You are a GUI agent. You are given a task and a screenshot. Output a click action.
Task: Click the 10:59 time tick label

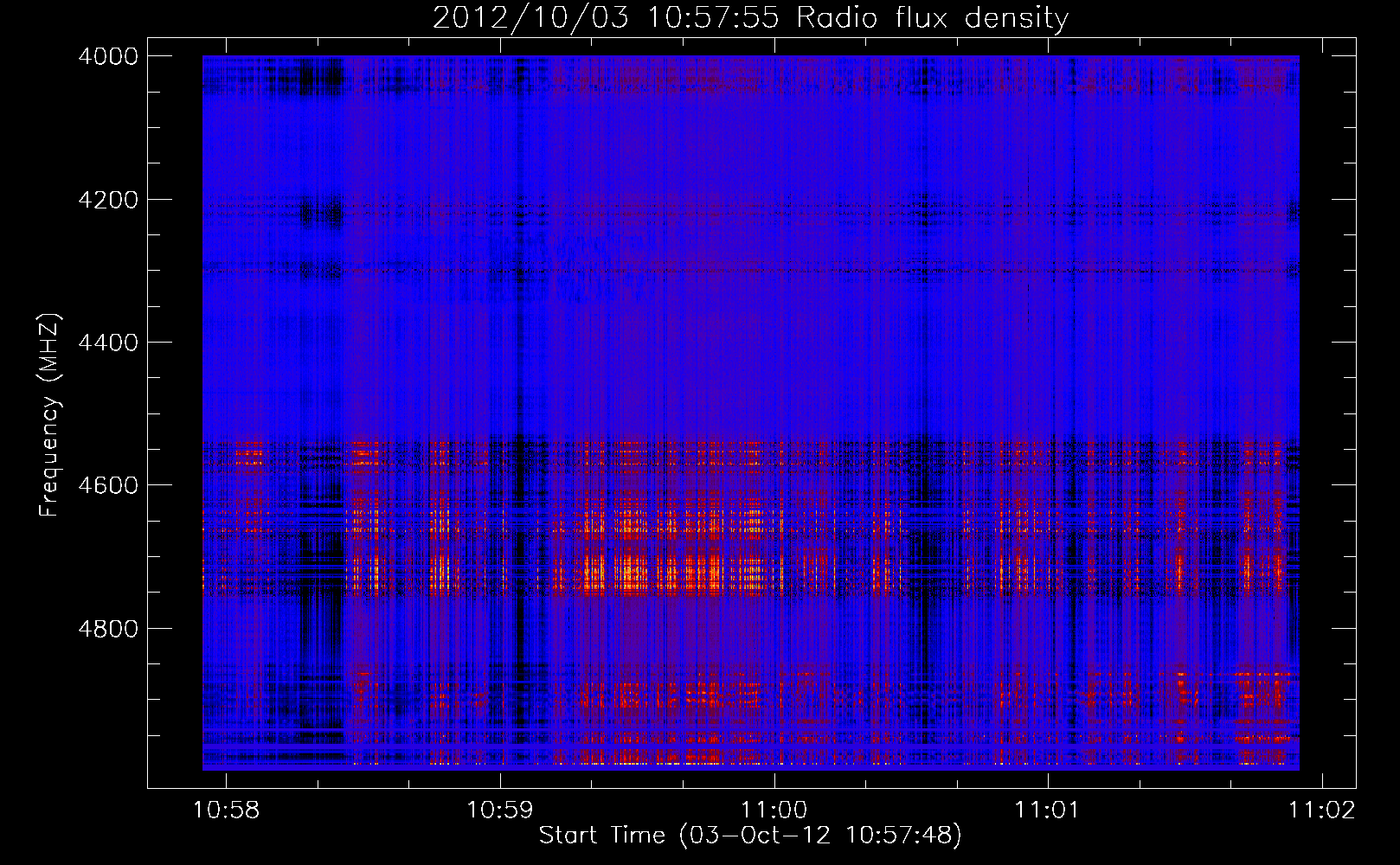pos(500,811)
